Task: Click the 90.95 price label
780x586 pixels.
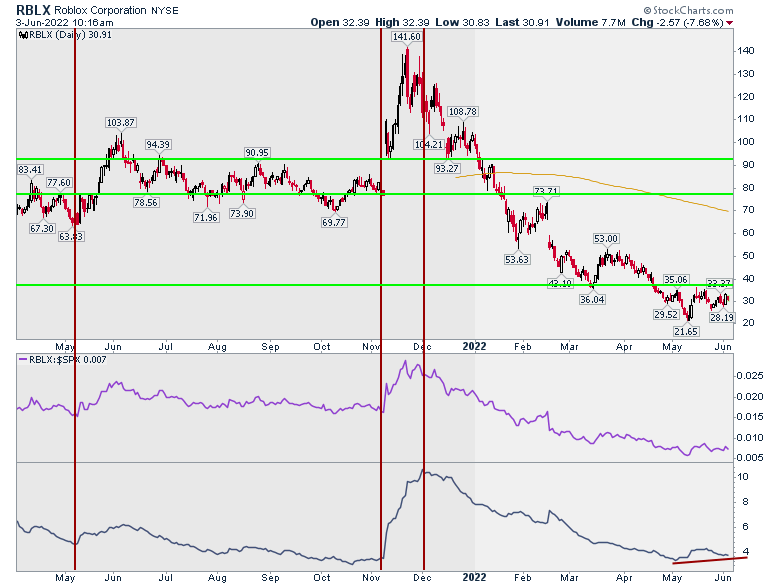Action: [x=257, y=153]
